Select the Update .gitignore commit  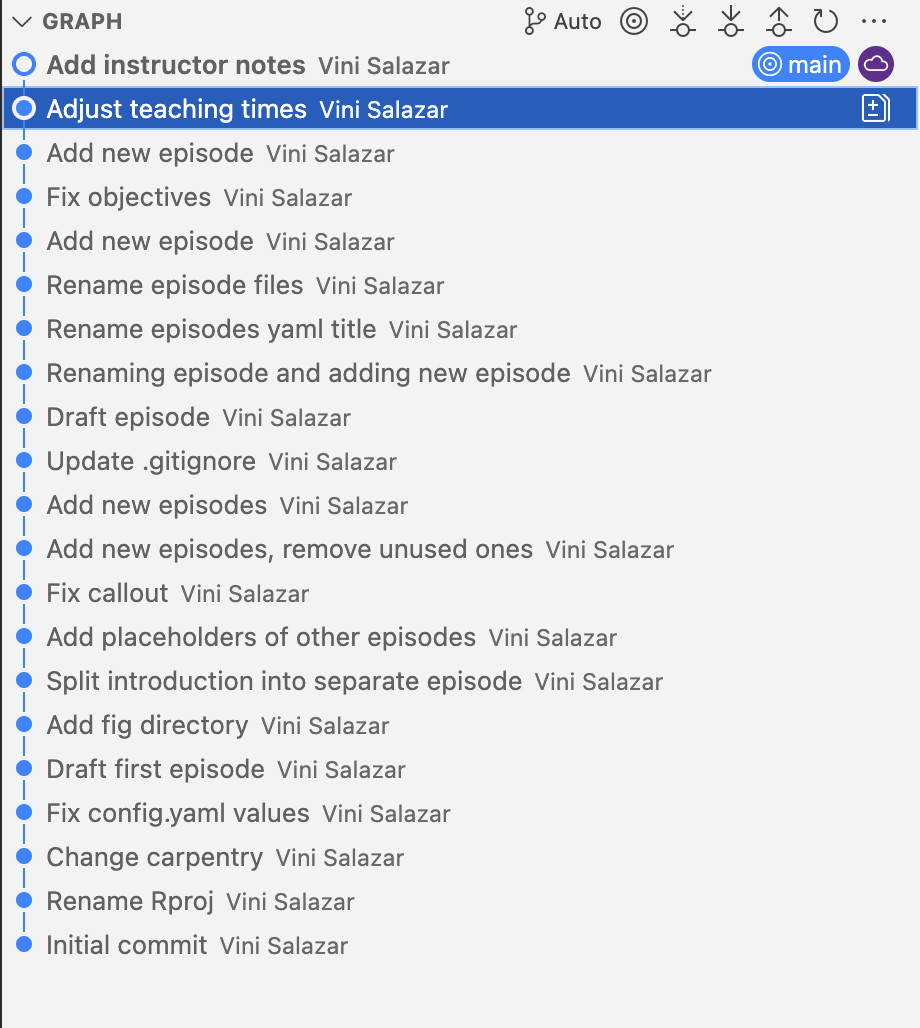(151, 462)
